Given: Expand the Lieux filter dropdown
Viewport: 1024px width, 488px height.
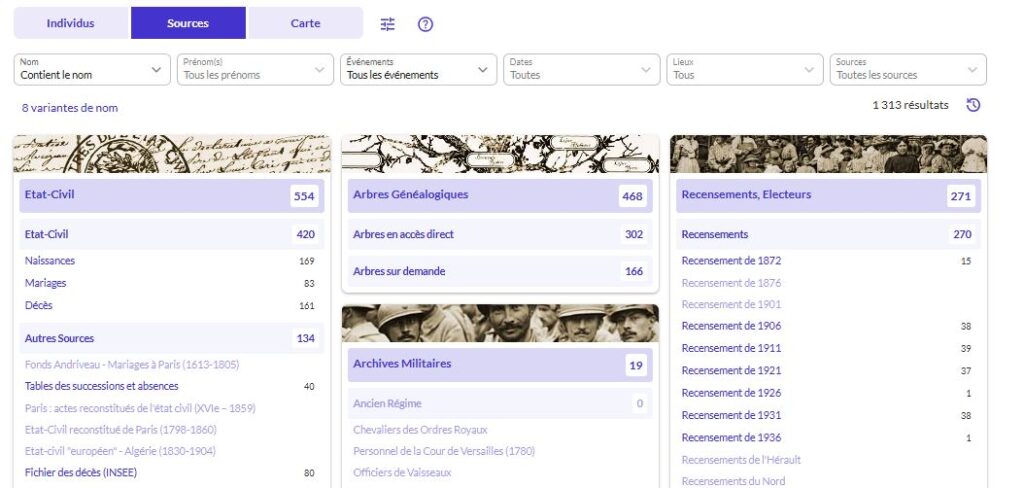Looking at the screenshot, I should tap(744, 69).
